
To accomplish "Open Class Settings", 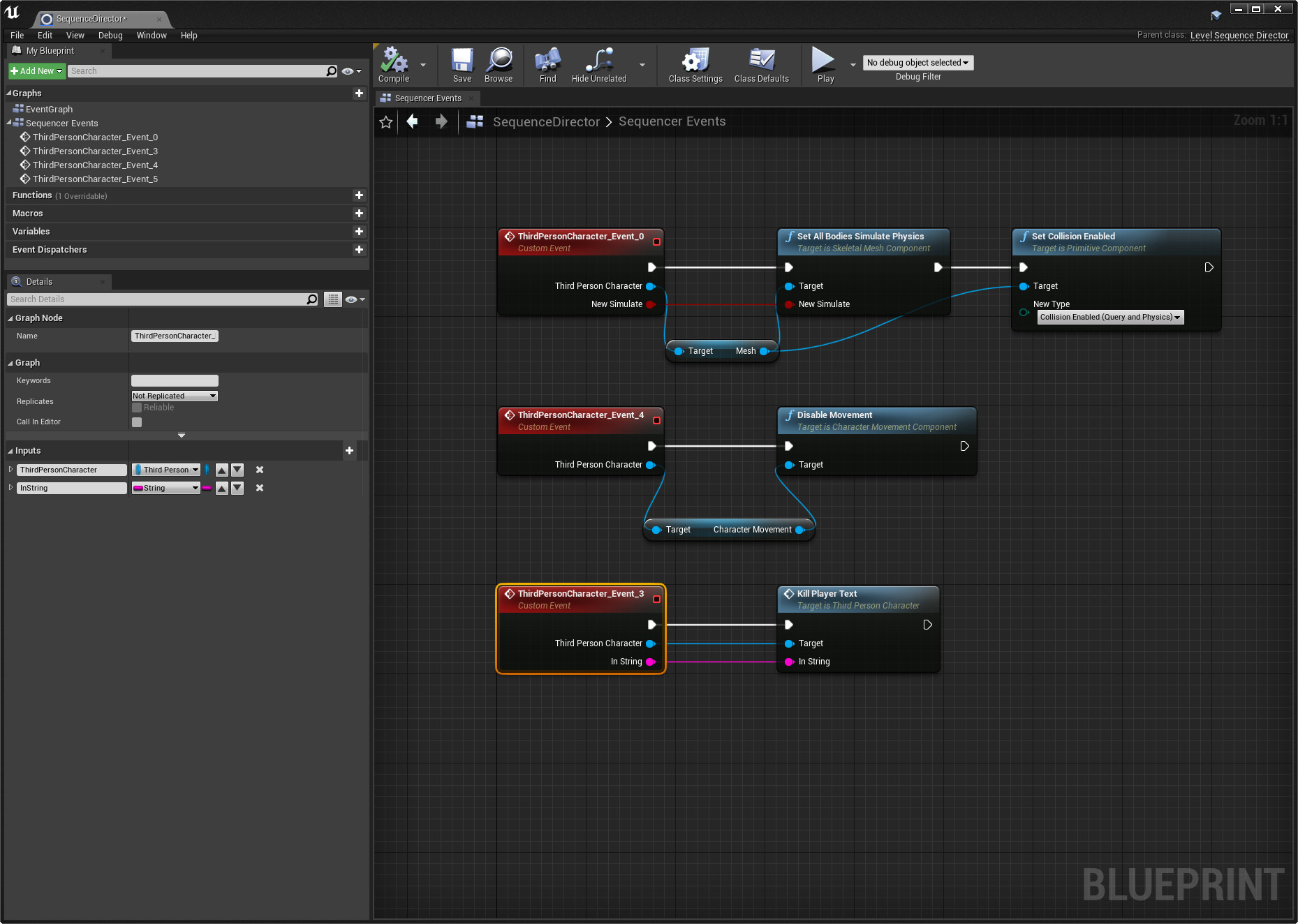I will (x=695, y=64).
